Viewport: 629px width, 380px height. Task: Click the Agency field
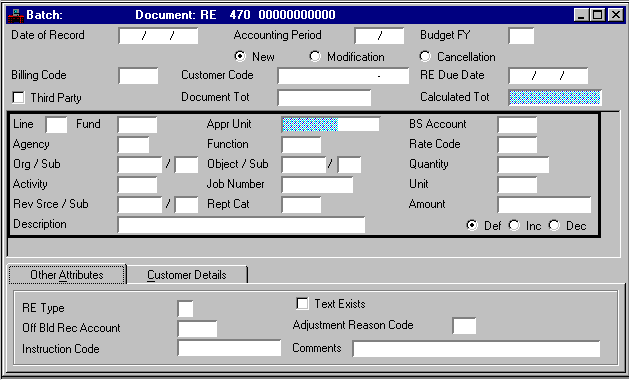133,145
